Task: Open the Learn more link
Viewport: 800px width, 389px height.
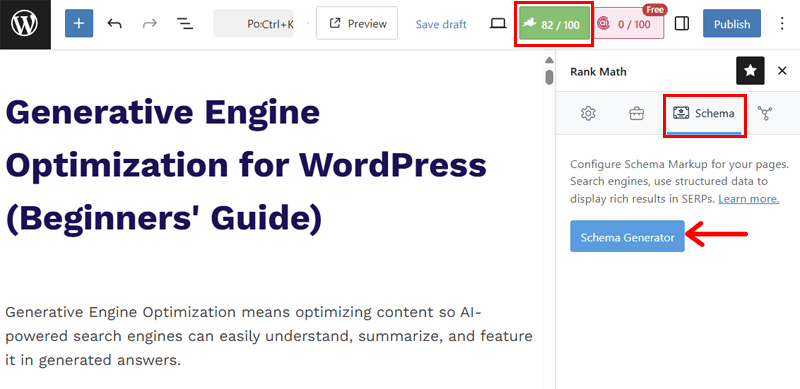Action: coord(748,199)
